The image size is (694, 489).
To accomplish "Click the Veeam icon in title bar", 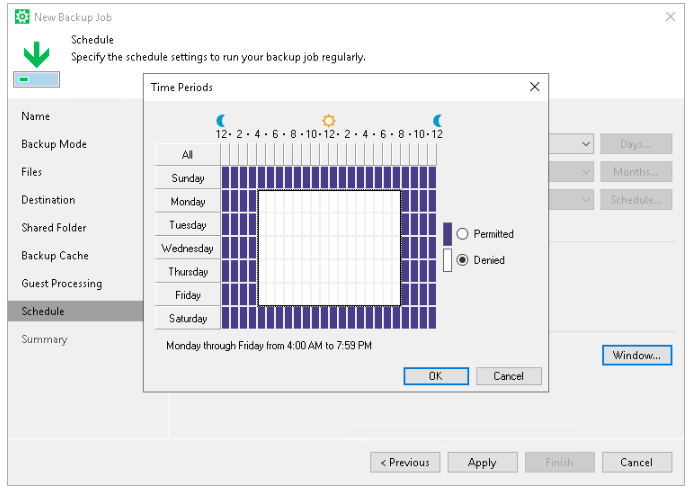I will click(x=22, y=17).
